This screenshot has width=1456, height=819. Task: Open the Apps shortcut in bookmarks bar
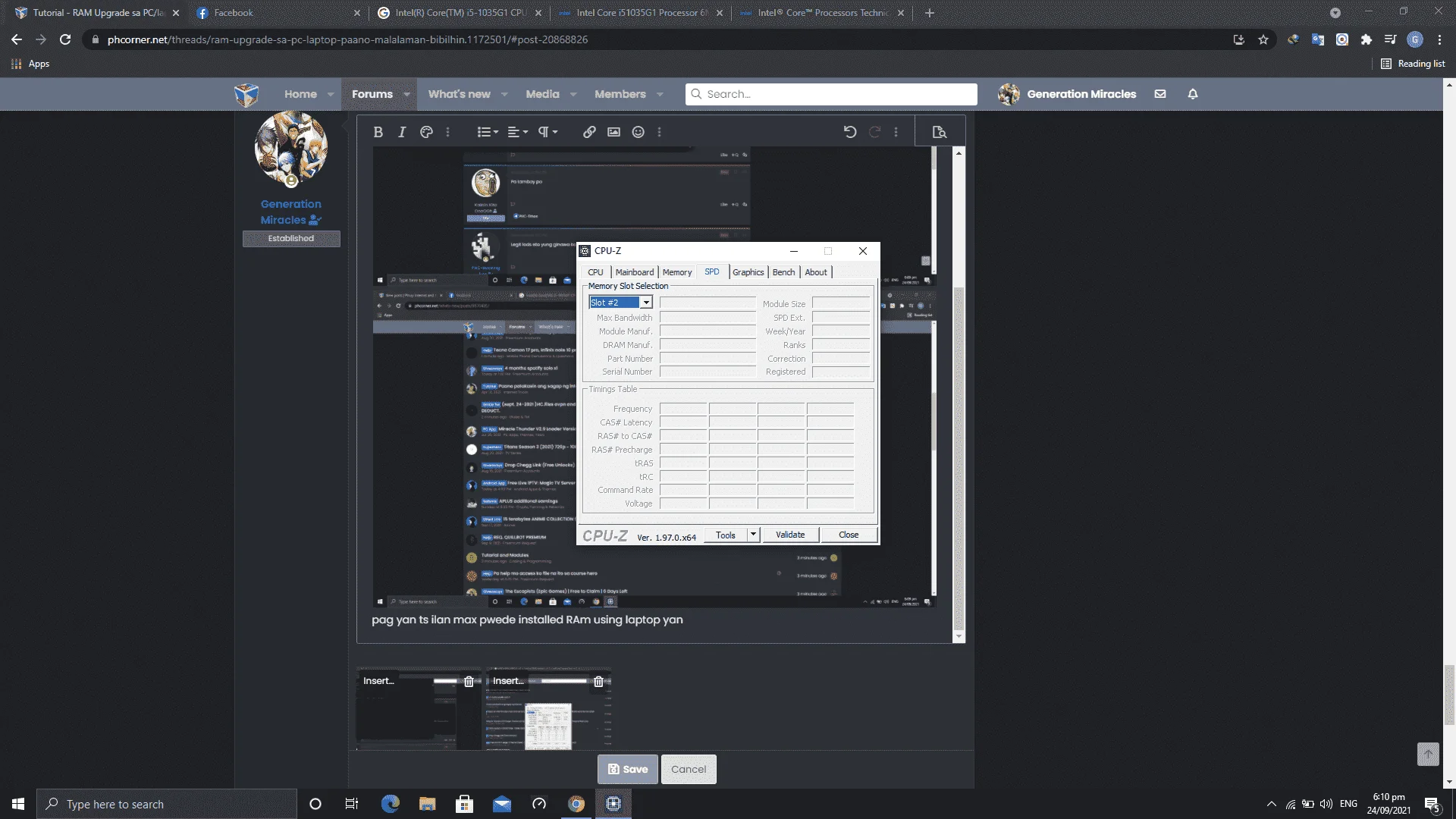(30, 64)
